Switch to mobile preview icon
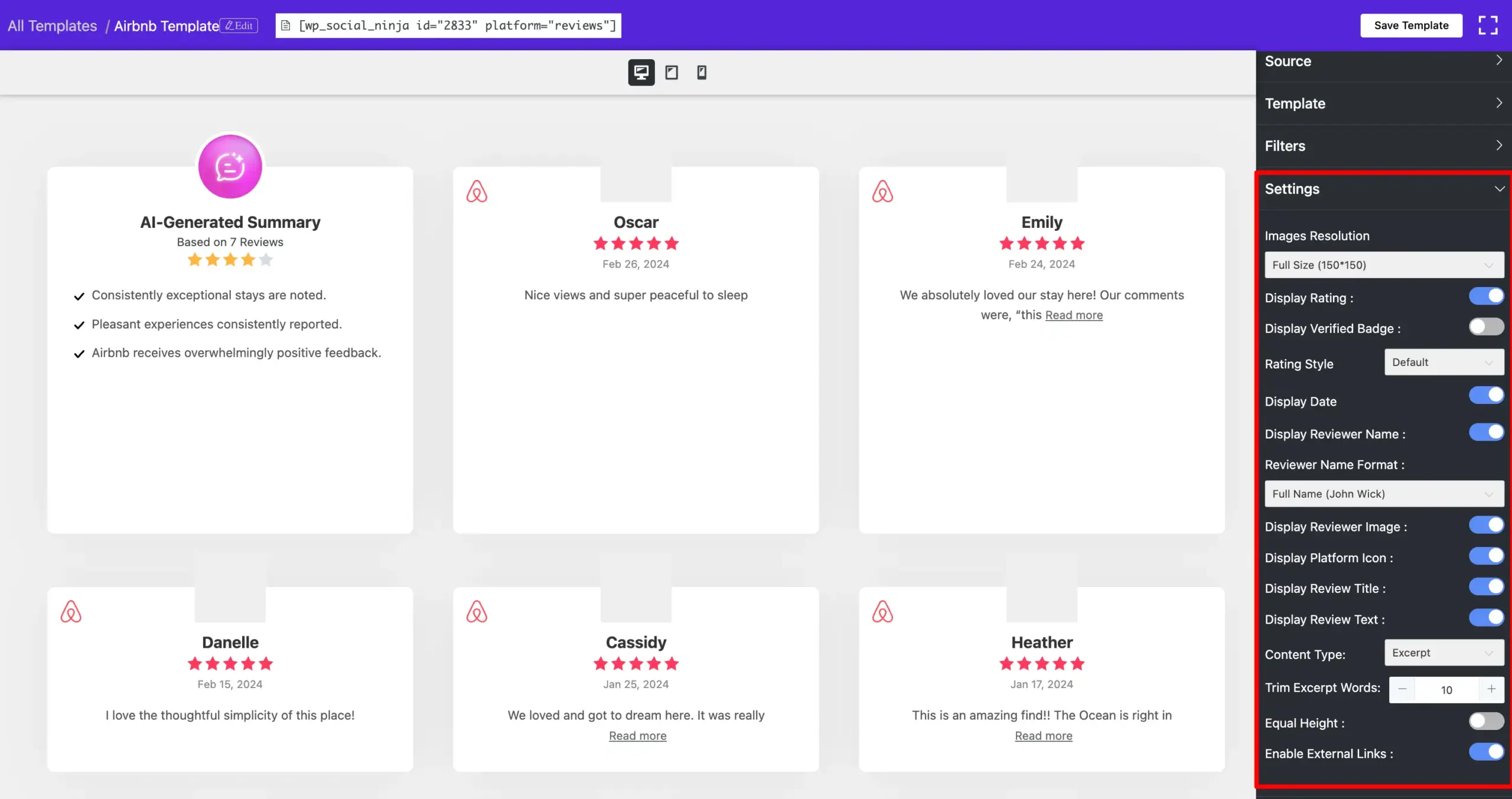 pos(702,72)
